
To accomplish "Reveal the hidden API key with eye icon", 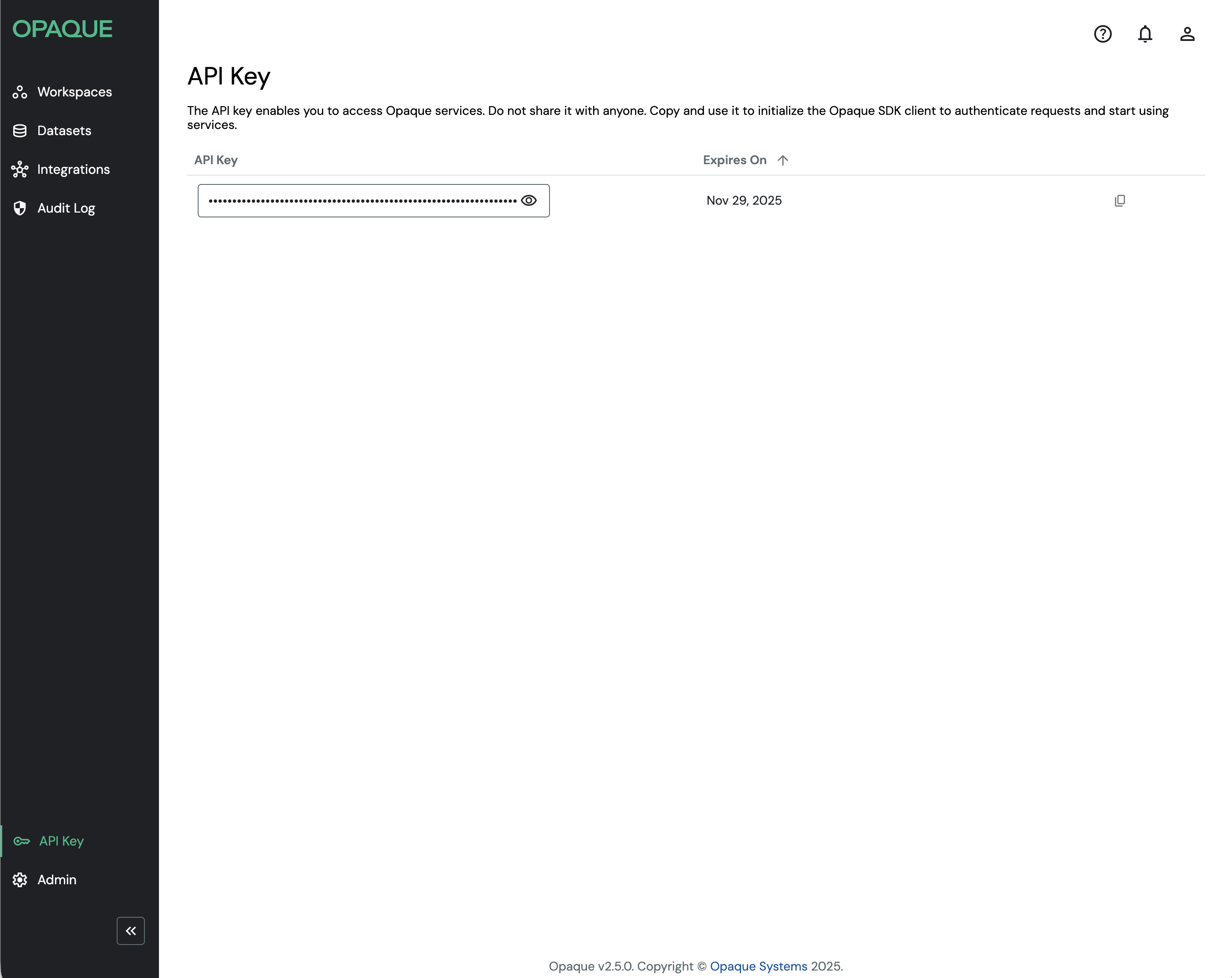I will click(528, 201).
